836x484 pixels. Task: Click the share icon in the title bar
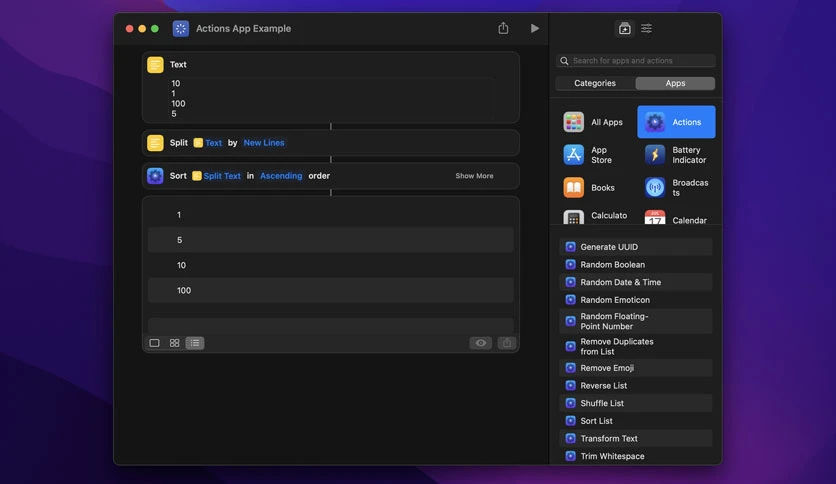coord(503,28)
